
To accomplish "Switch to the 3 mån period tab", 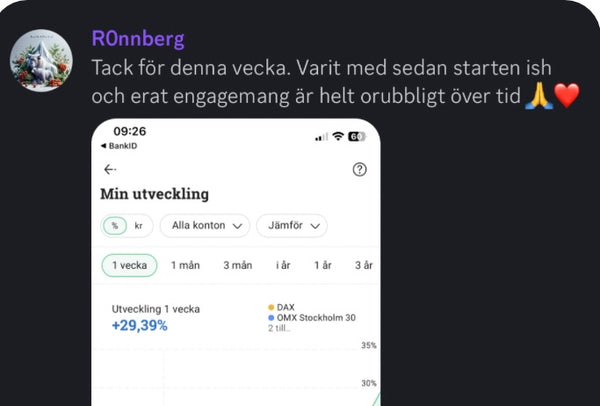I will tap(237, 265).
